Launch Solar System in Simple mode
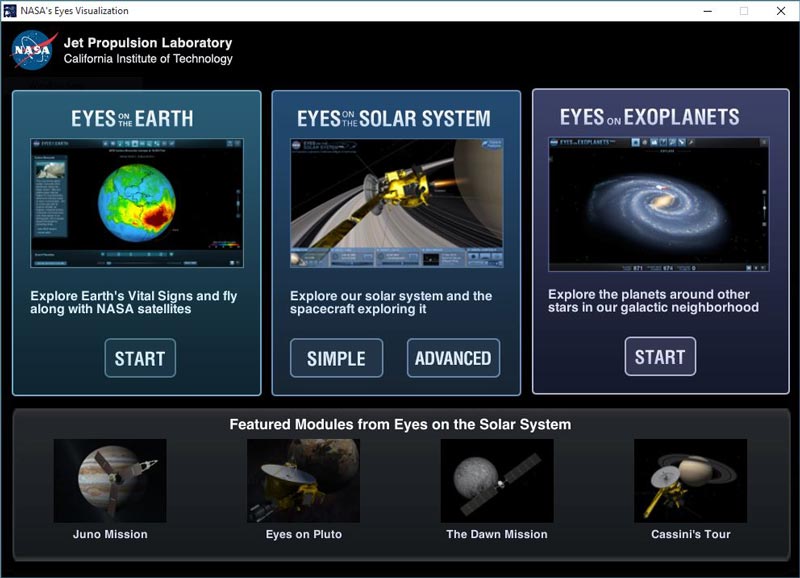Viewport: 800px width, 578px height. (x=336, y=358)
